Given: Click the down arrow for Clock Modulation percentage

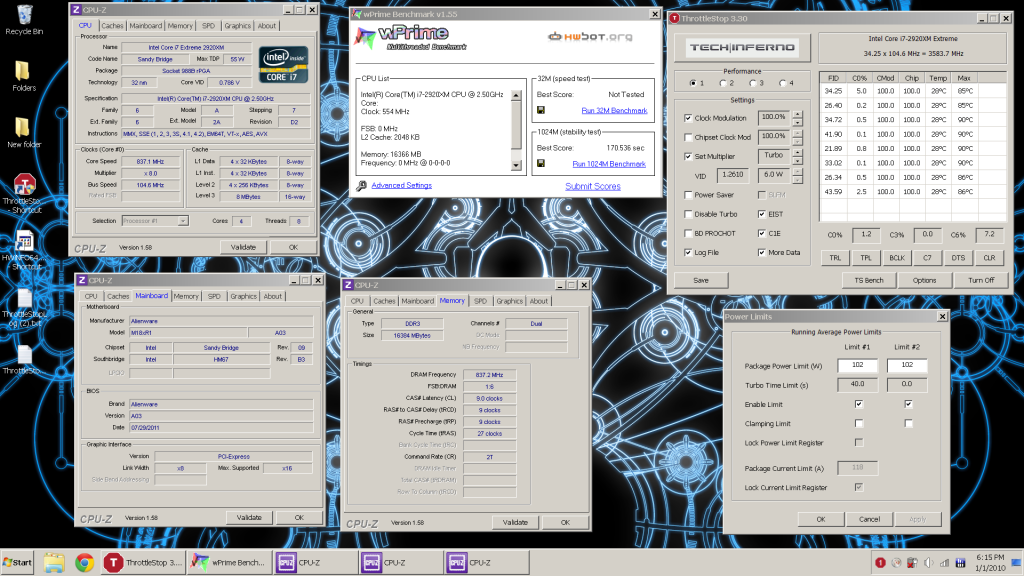Looking at the screenshot, I should click(797, 122).
